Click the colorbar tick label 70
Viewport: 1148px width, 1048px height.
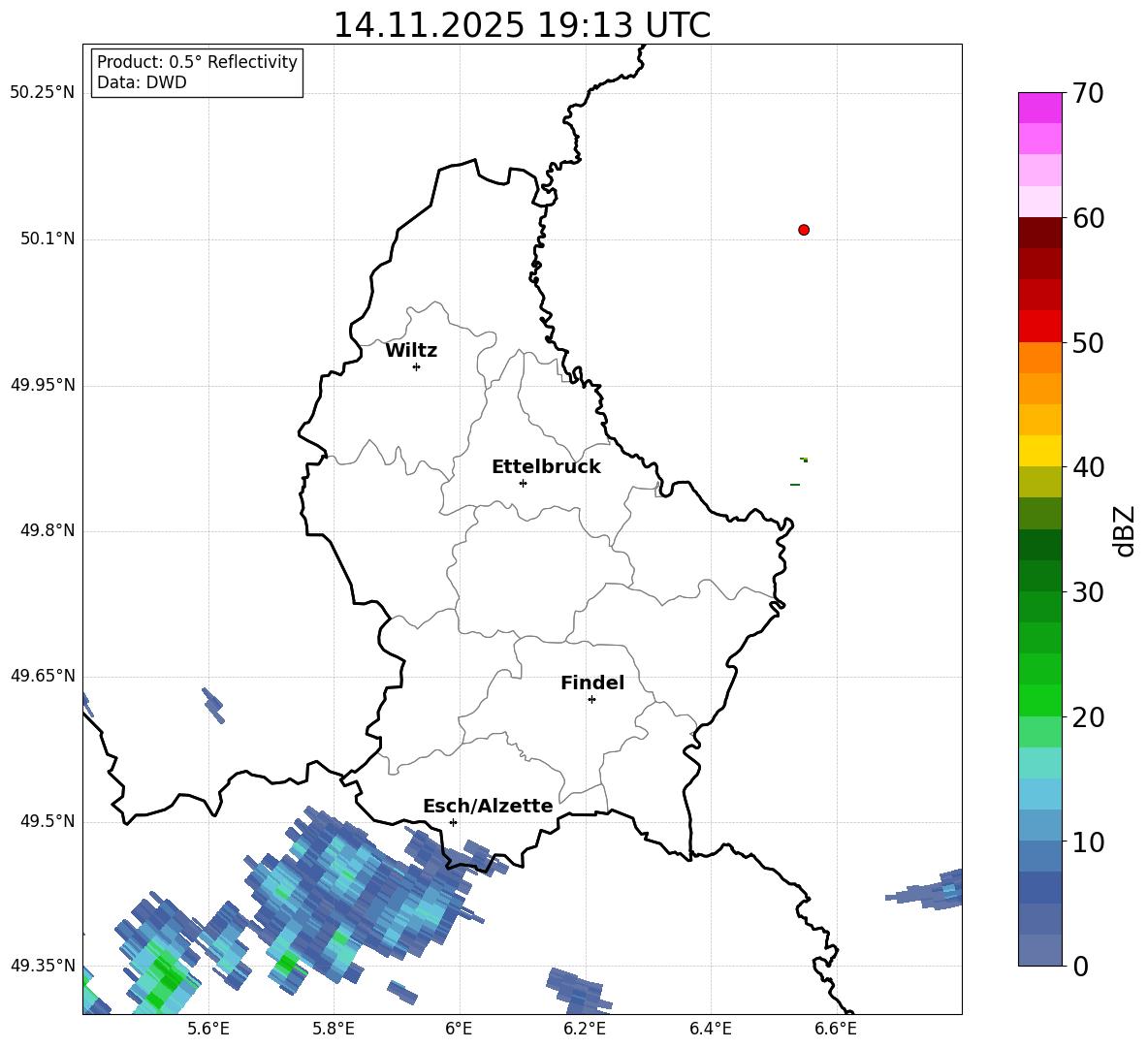click(x=1088, y=94)
